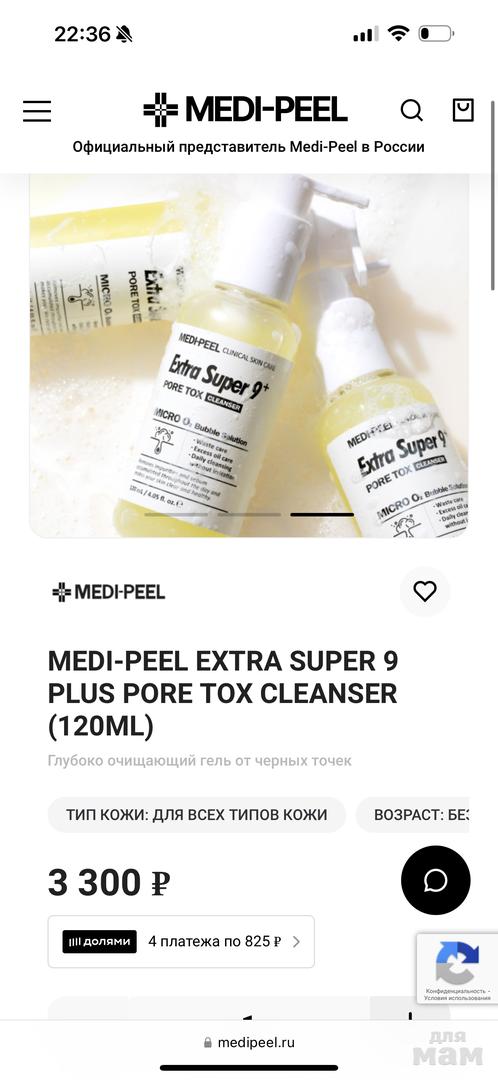Tap the product photo of Pore Tox Cleanser
The height and width of the screenshot is (1080, 498).
(x=249, y=355)
